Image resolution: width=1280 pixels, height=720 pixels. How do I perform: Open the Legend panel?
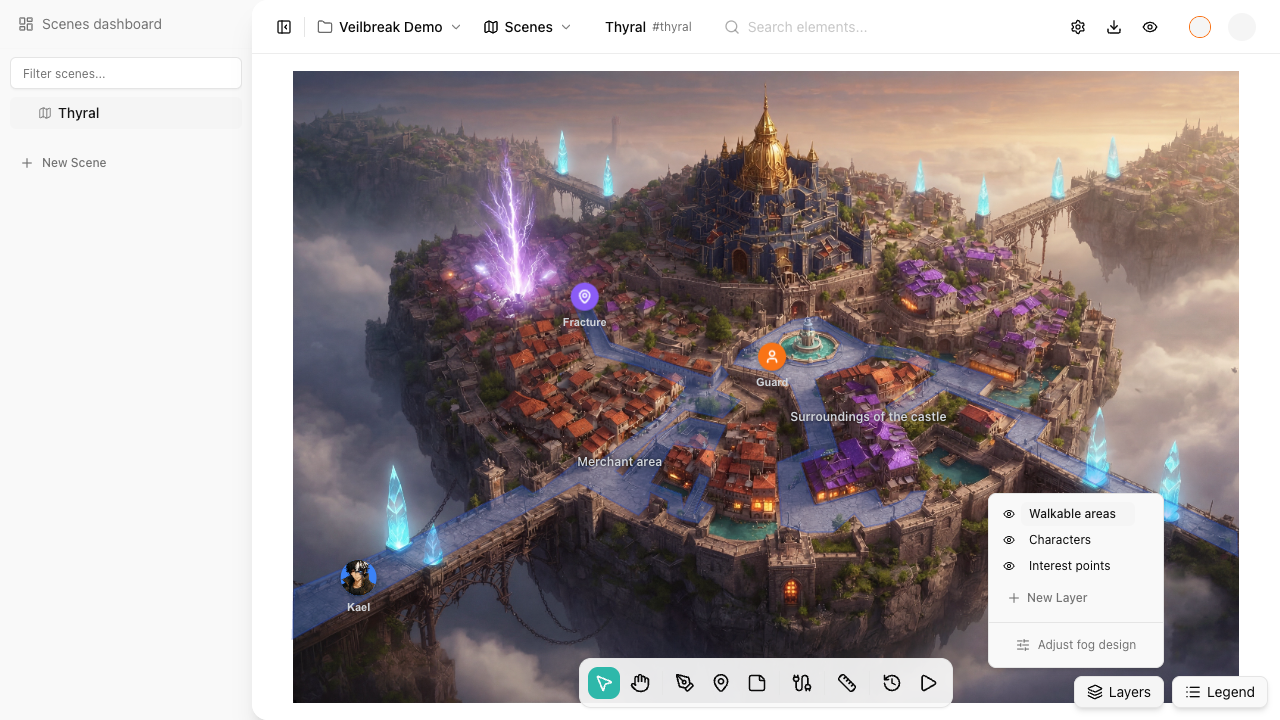tap(1220, 692)
